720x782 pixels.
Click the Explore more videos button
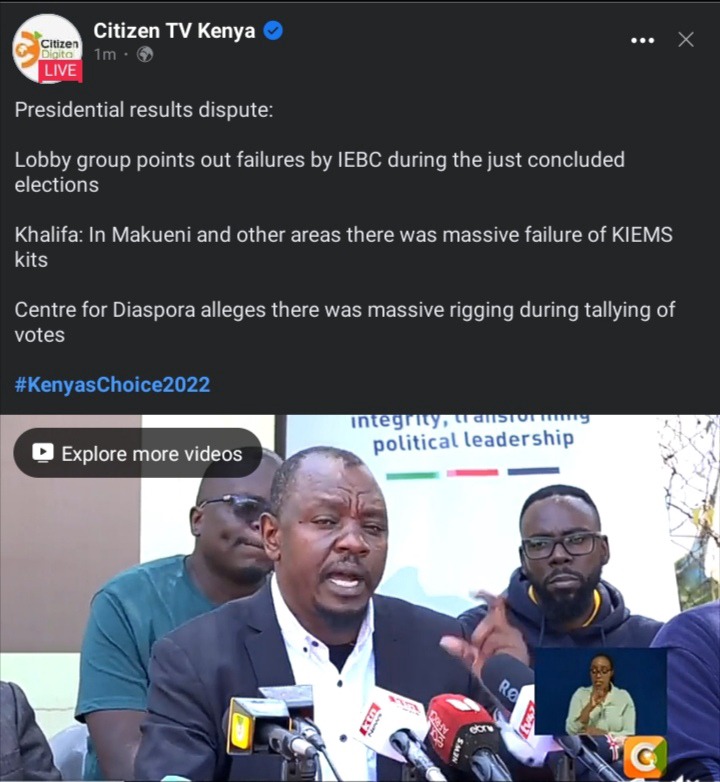coord(138,453)
